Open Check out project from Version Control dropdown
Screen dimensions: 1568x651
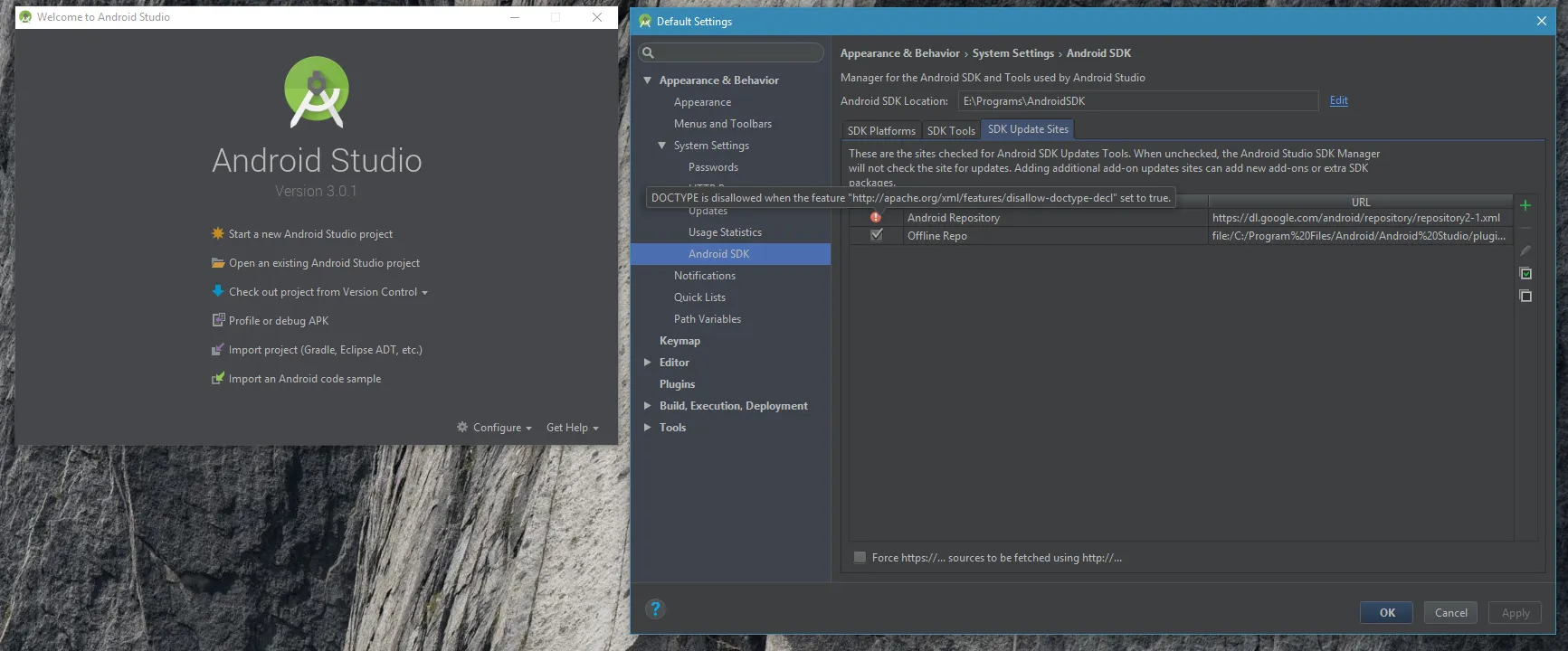coord(328,292)
